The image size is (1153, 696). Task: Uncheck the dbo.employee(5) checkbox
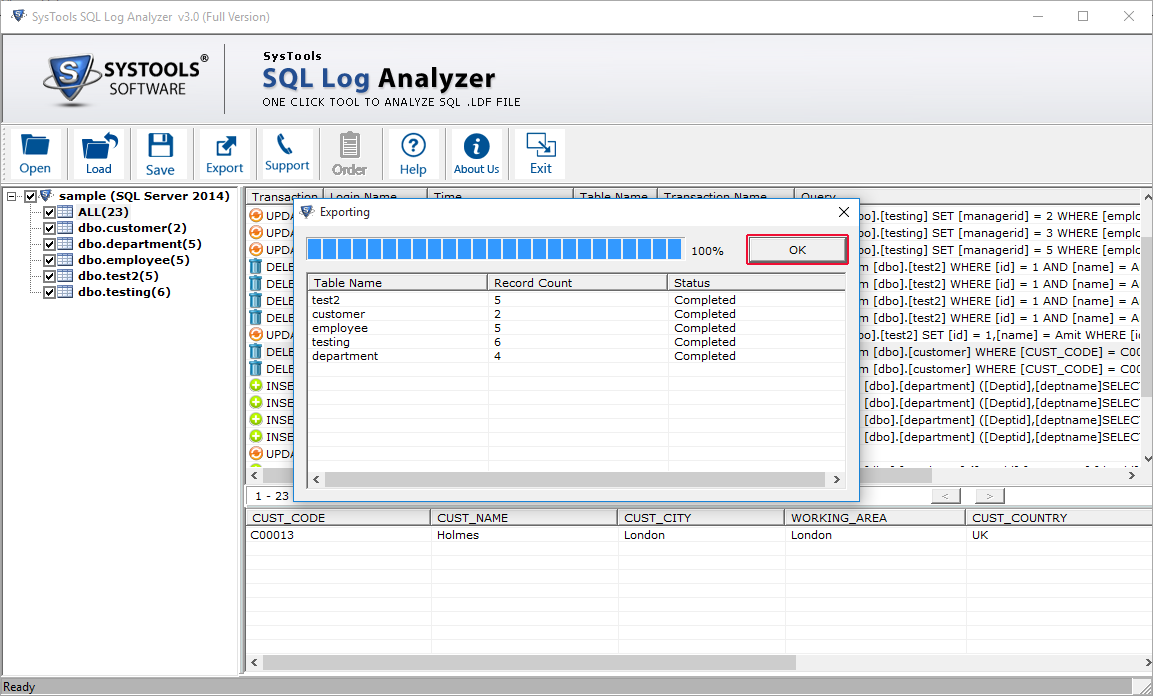coord(49,261)
